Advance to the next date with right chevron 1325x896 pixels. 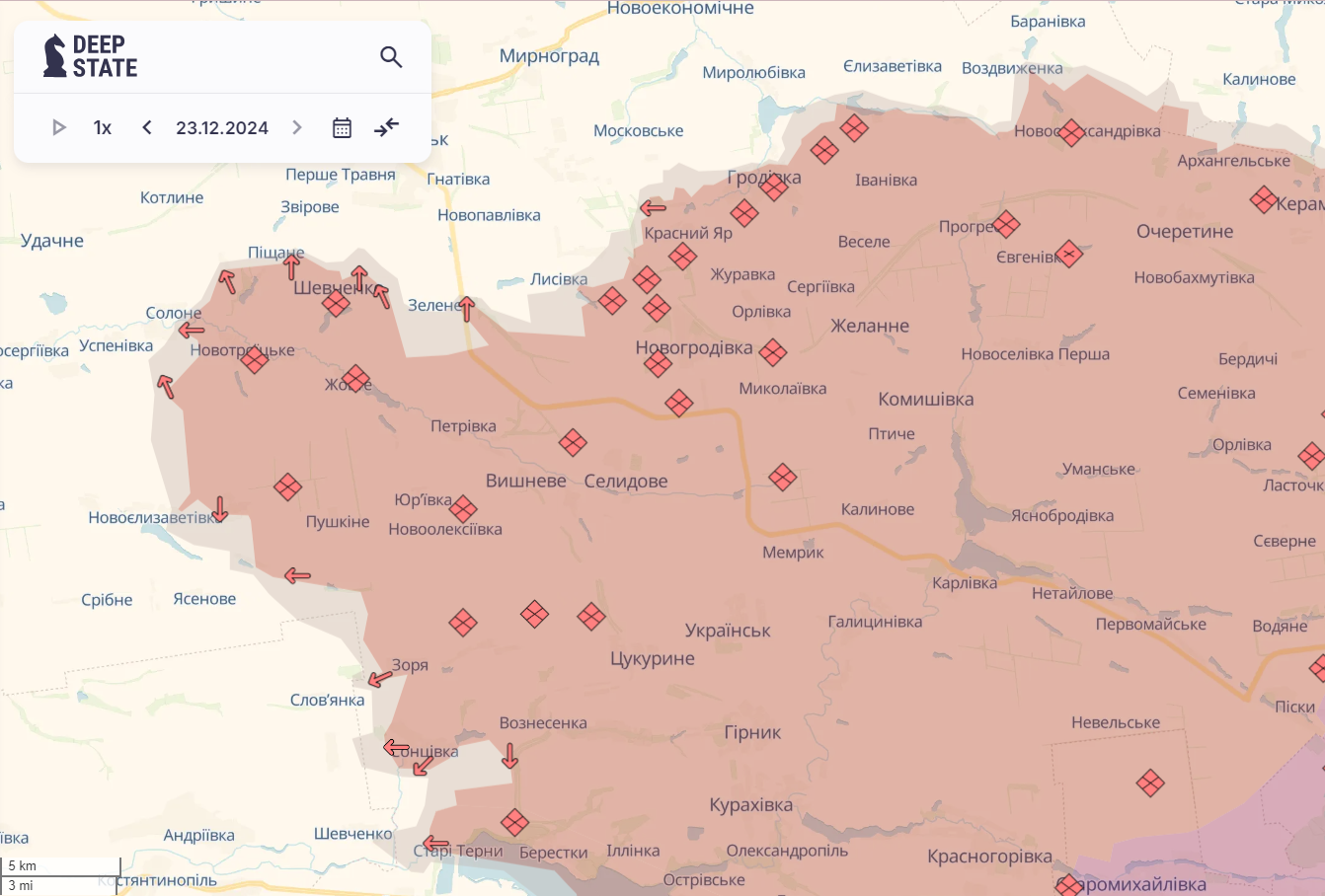pyautogui.click(x=296, y=127)
